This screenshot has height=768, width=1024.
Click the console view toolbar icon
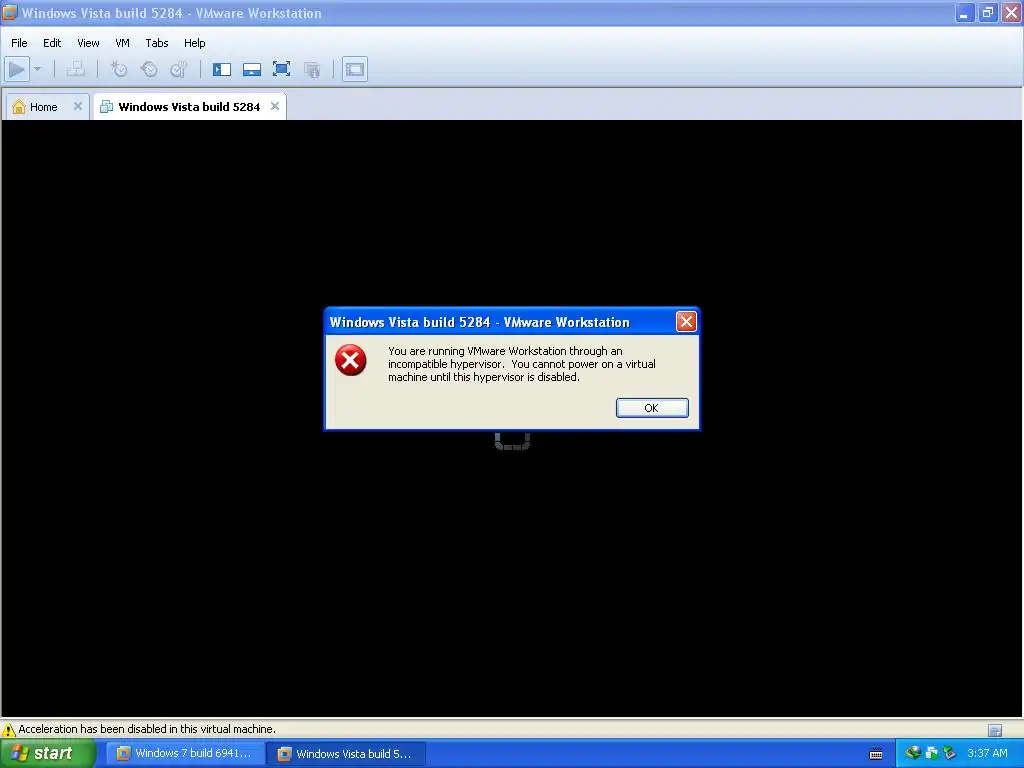coord(355,69)
